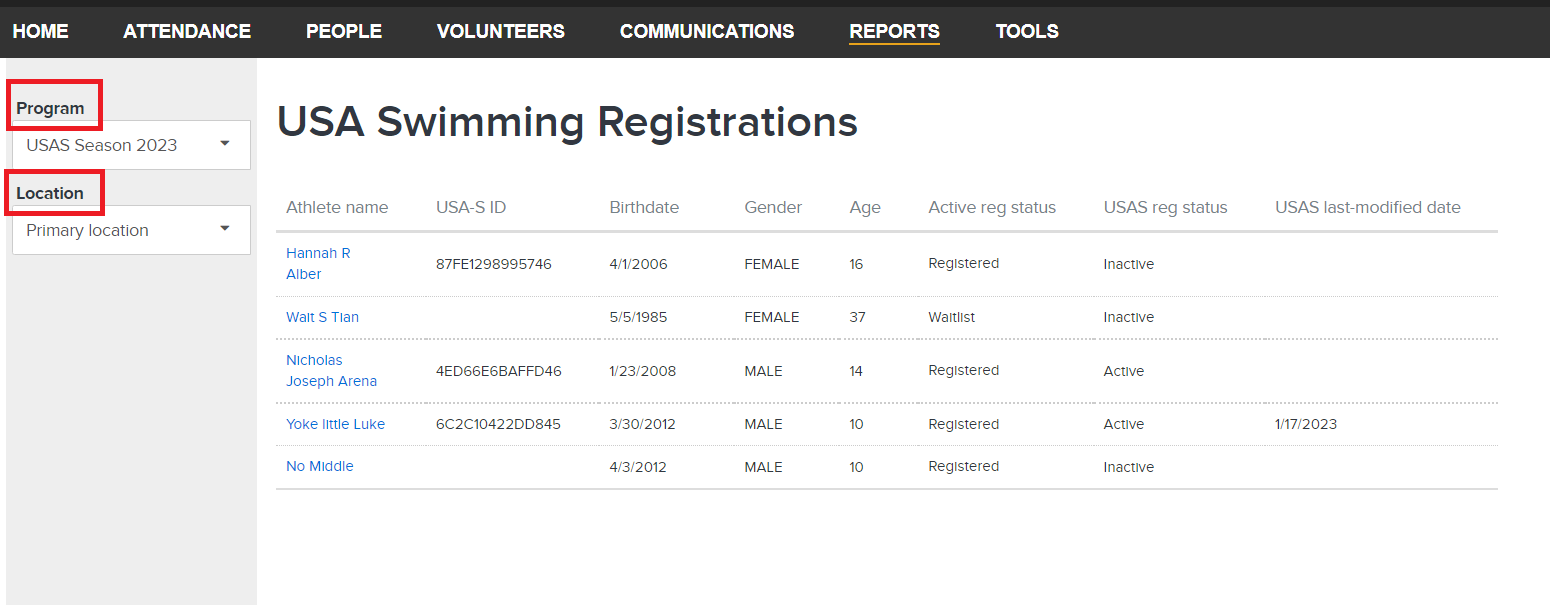Click the Waitlist status for Wait S Tian
The width and height of the screenshot is (1550, 605).
[952, 317]
